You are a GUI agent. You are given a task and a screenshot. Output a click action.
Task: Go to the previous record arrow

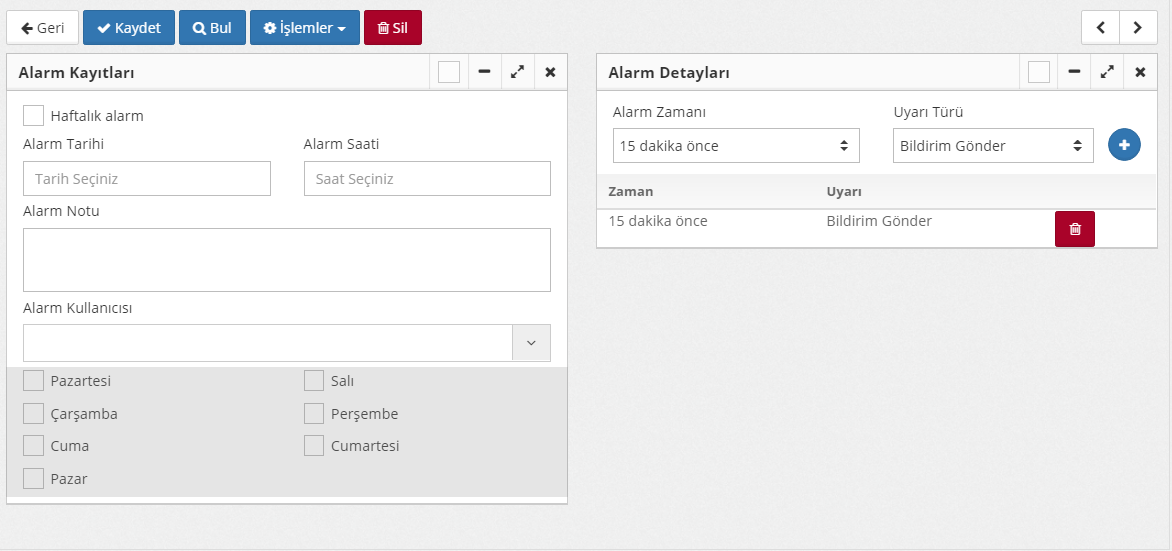point(1100,28)
